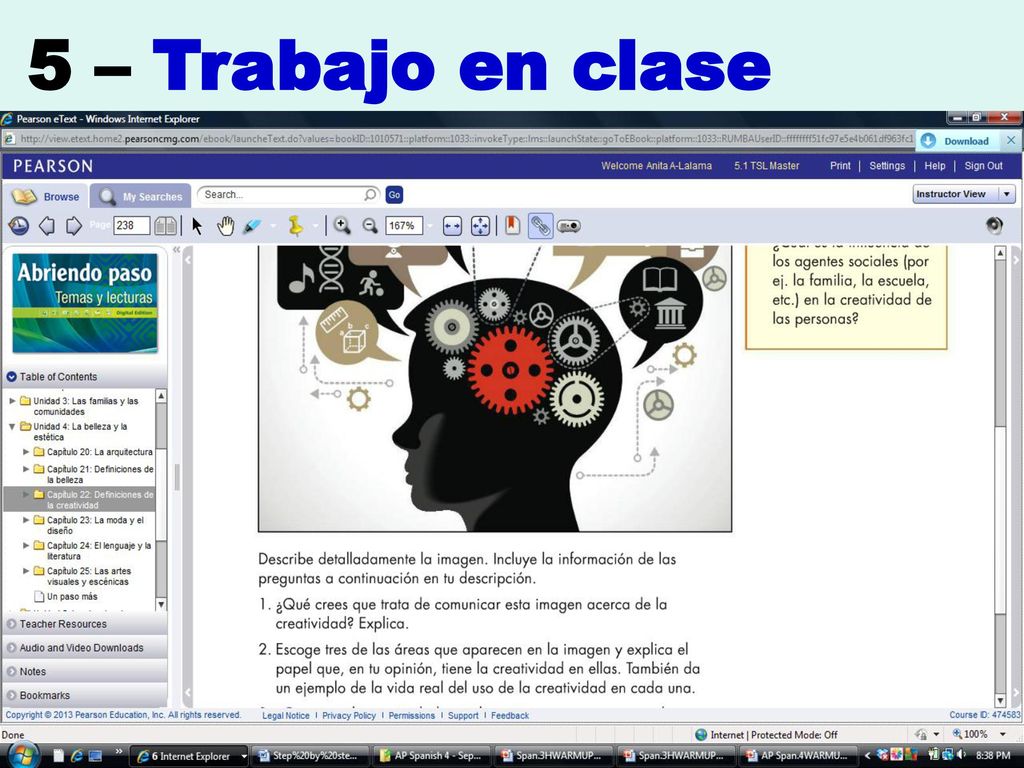The height and width of the screenshot is (768, 1024).
Task: Click Download in the IE bar
Action: pyautogui.click(x=957, y=141)
